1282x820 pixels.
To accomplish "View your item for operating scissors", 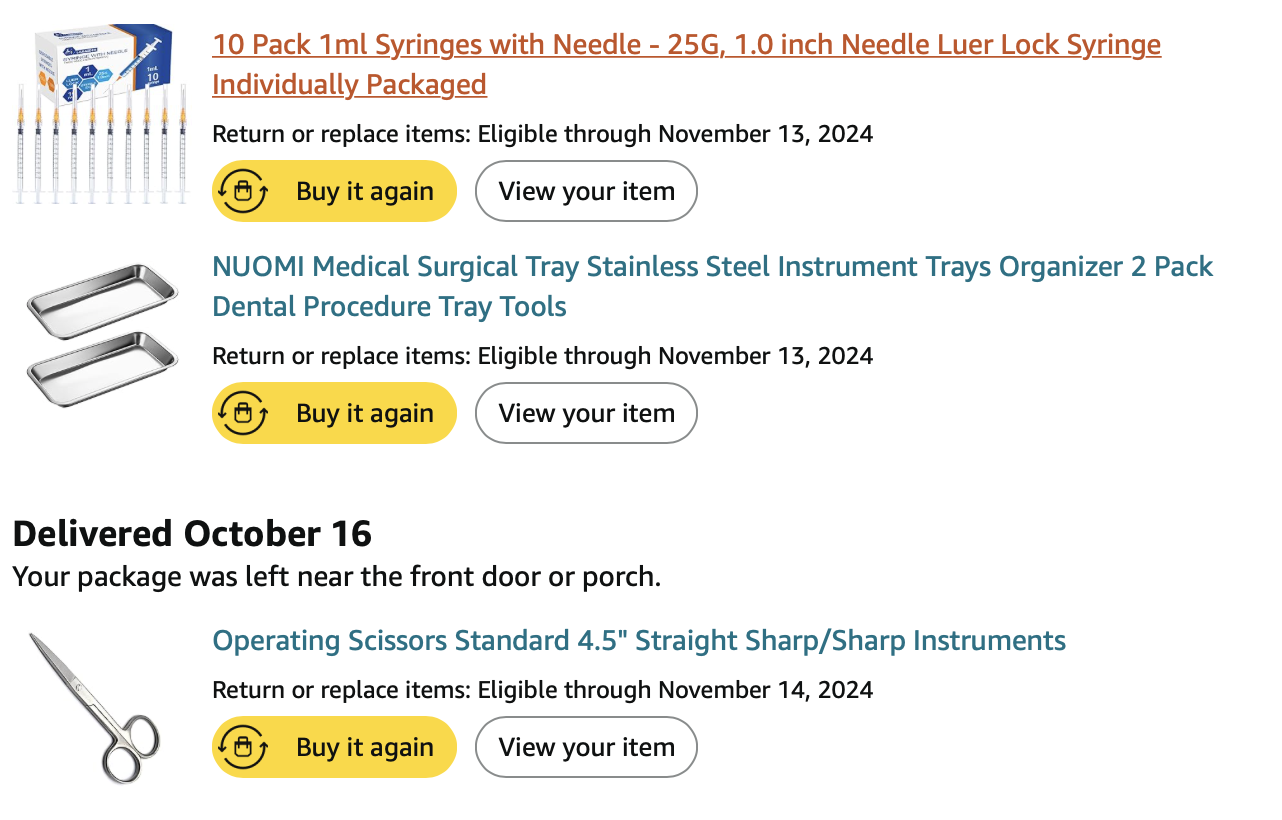I will pos(586,747).
